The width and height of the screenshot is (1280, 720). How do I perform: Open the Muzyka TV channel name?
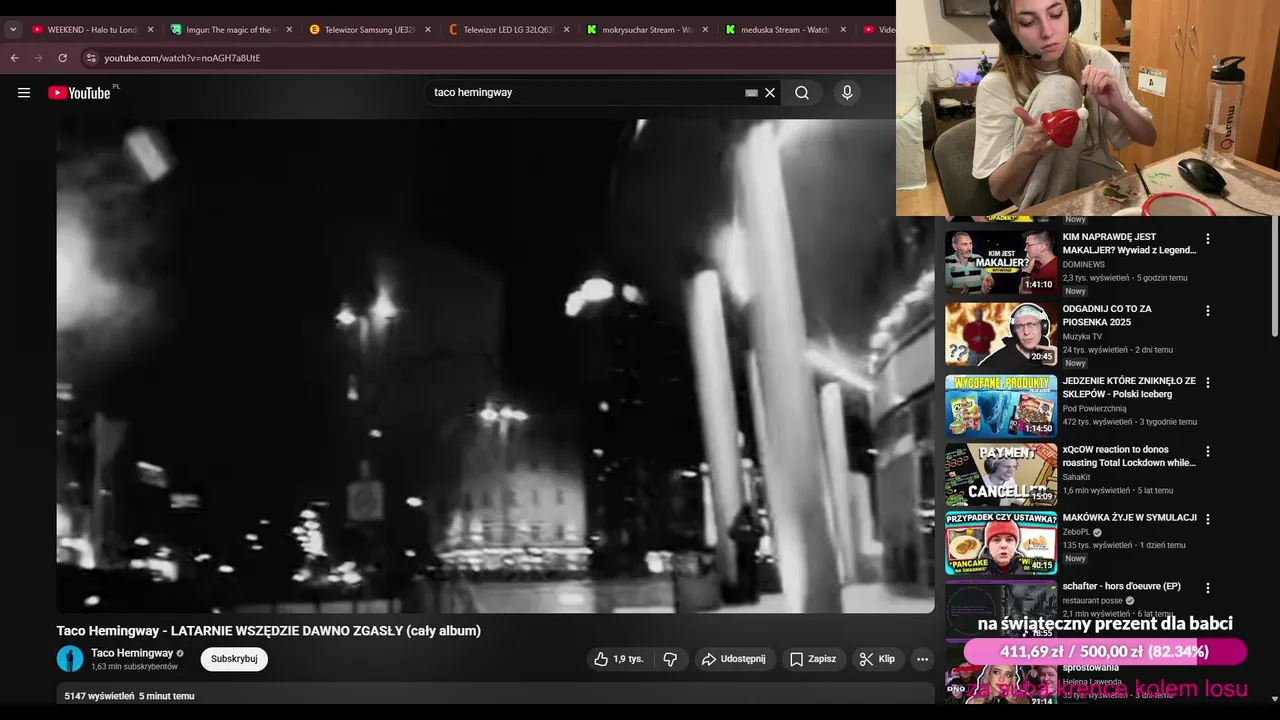[1082, 337]
